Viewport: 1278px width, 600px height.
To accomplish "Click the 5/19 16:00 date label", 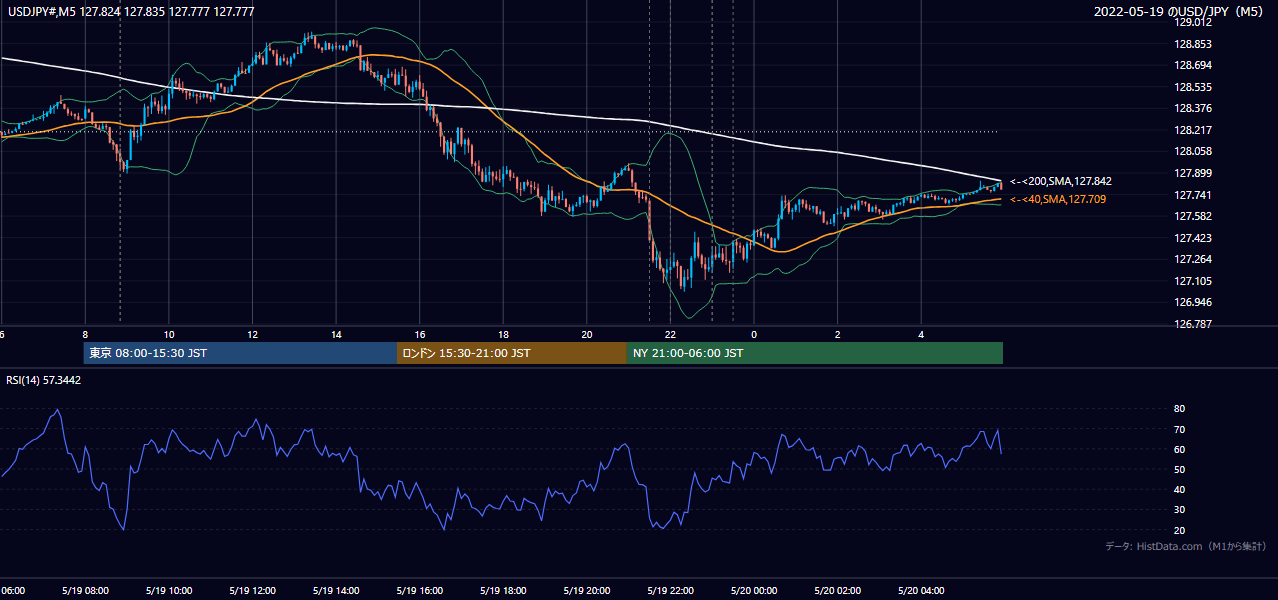I will [x=420, y=590].
